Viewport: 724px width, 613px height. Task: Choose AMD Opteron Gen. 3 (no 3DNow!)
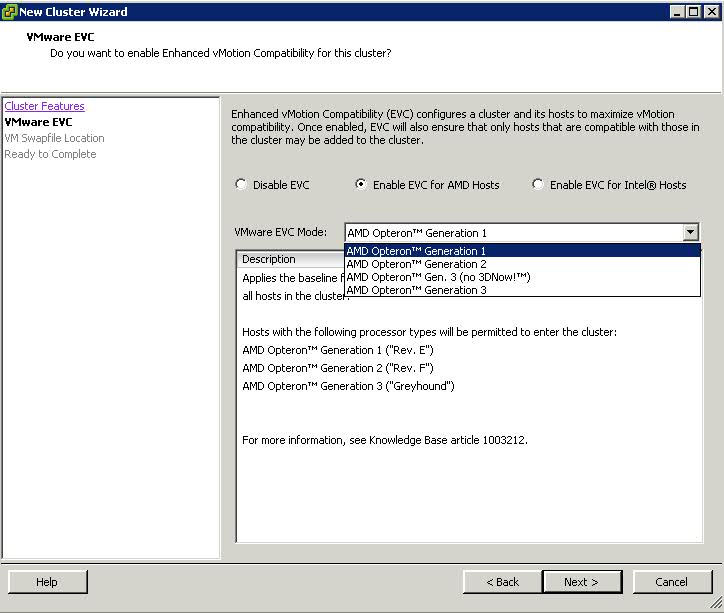tap(522, 277)
